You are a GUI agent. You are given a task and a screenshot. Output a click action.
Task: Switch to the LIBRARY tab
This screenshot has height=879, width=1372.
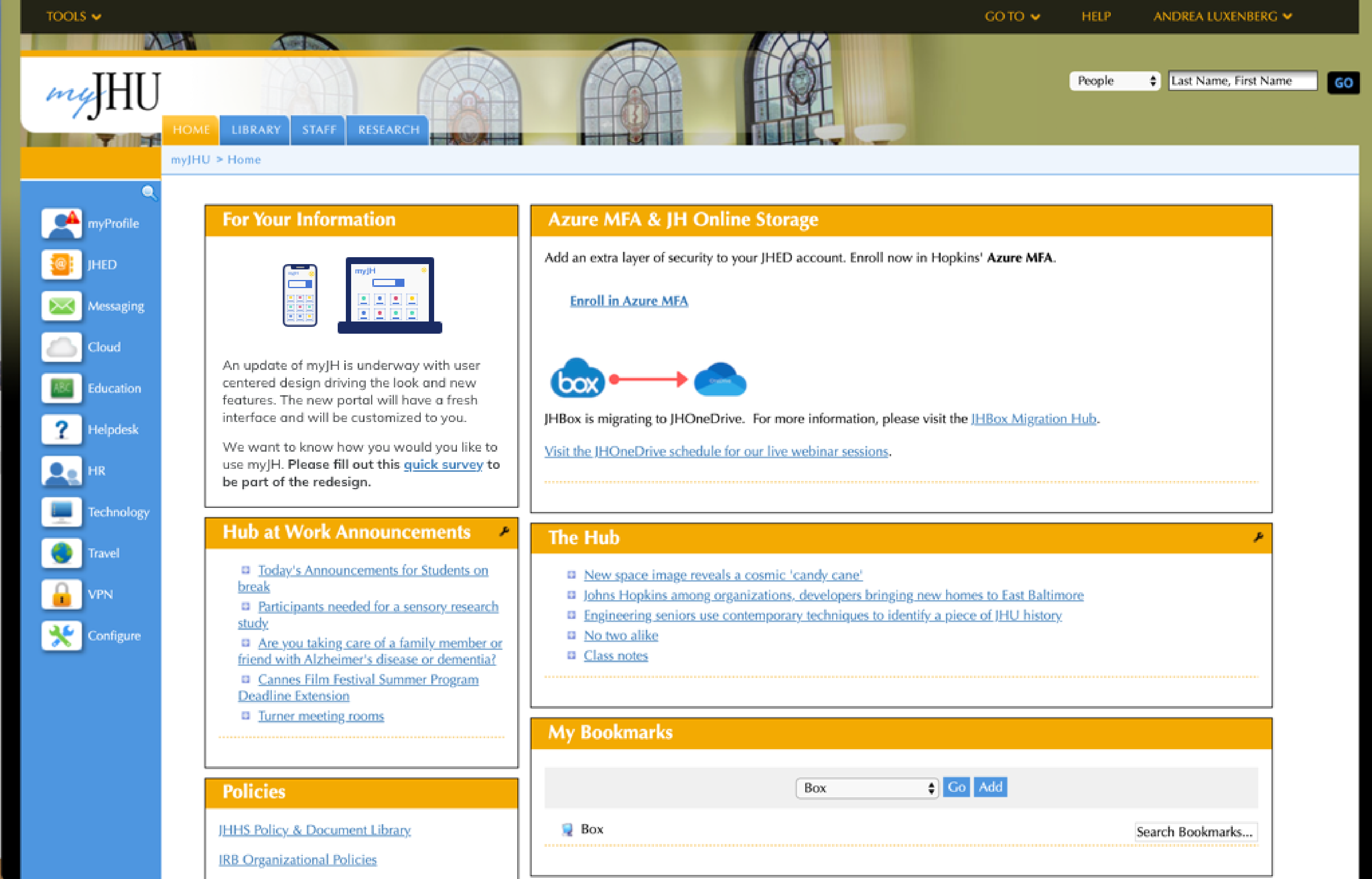click(256, 129)
